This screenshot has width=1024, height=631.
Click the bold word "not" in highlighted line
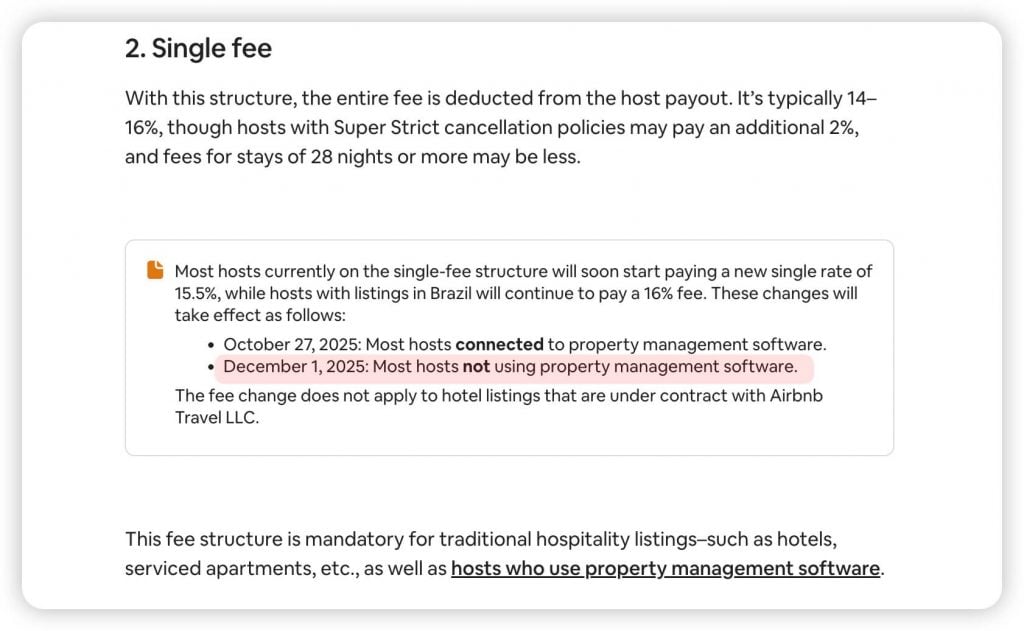coord(476,366)
